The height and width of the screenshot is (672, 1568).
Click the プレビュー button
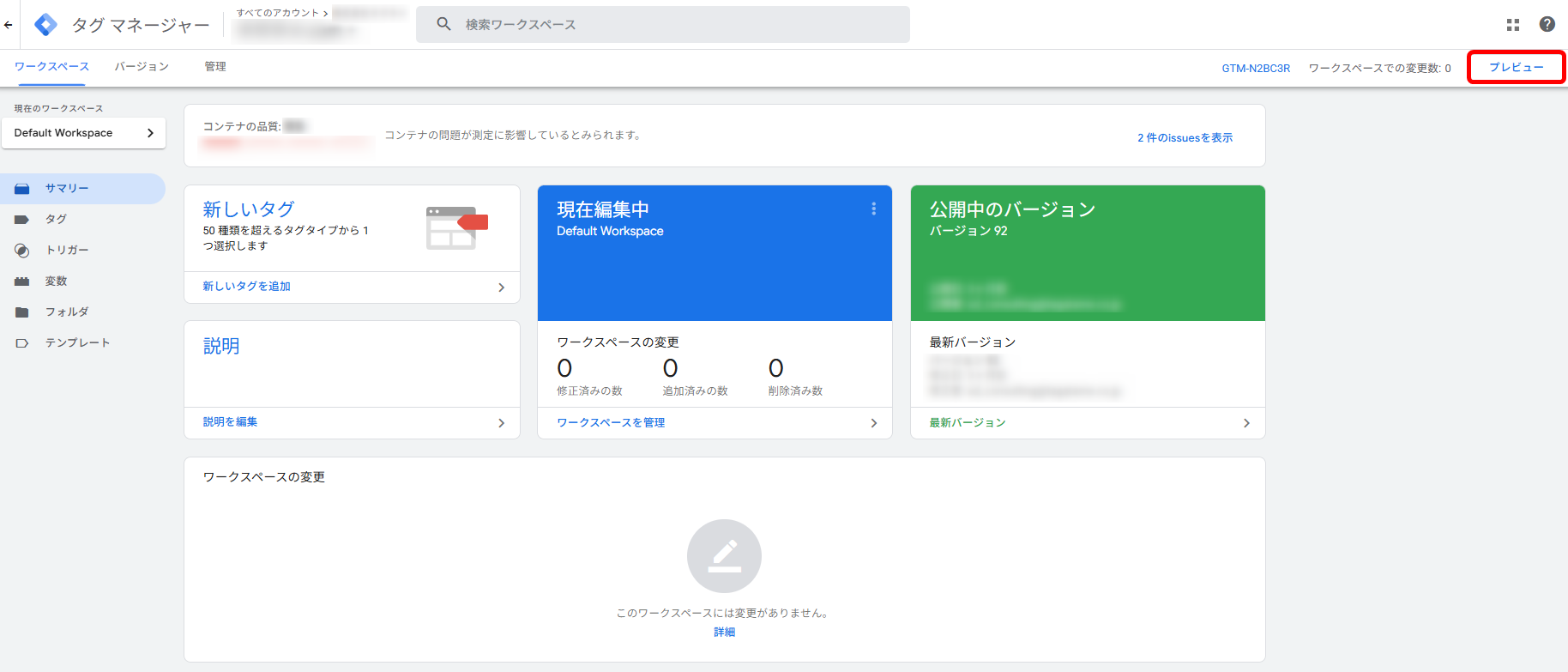1516,67
